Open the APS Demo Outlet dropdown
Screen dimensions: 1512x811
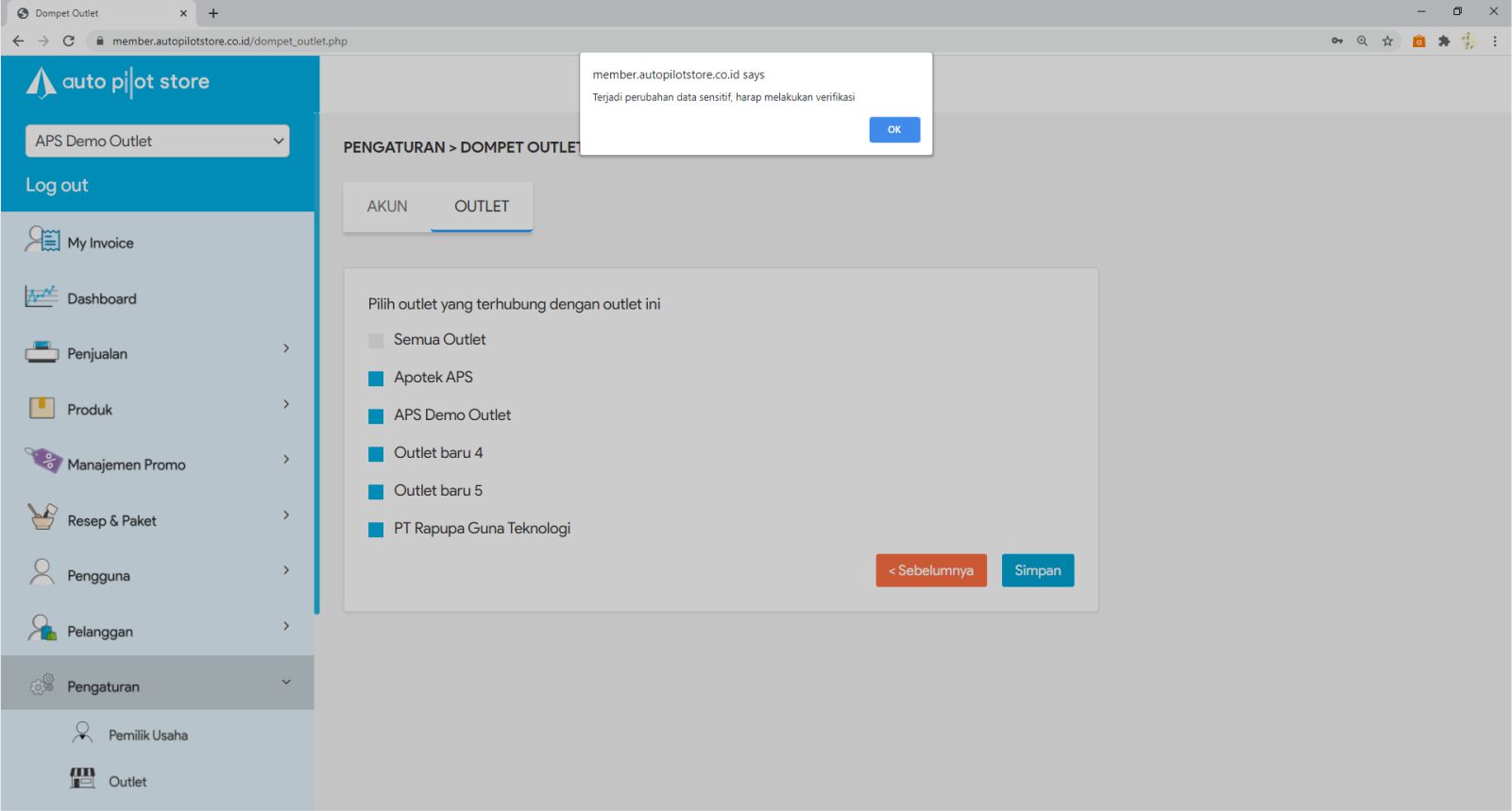coord(158,141)
